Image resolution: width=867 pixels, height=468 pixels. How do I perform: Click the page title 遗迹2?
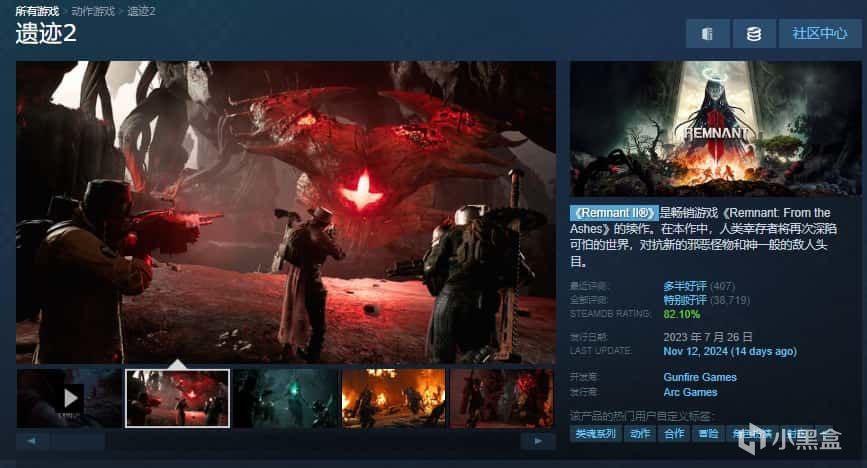coord(46,34)
